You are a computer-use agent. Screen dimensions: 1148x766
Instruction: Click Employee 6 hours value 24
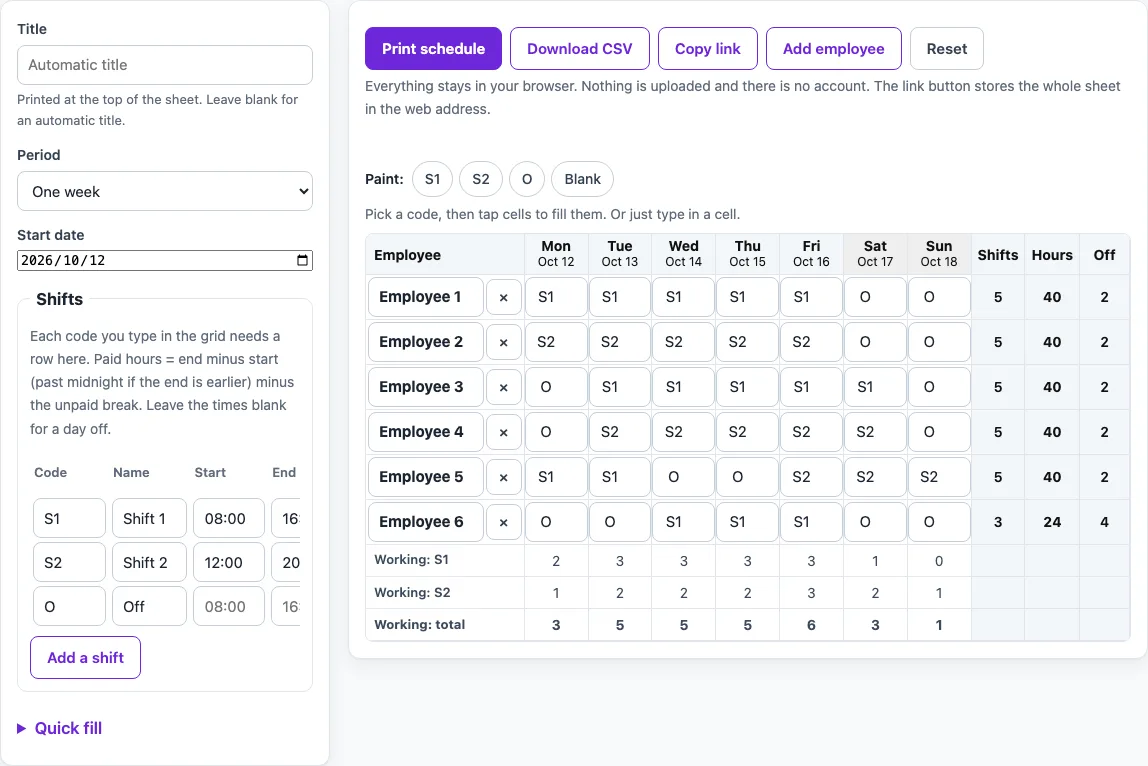click(x=1052, y=522)
